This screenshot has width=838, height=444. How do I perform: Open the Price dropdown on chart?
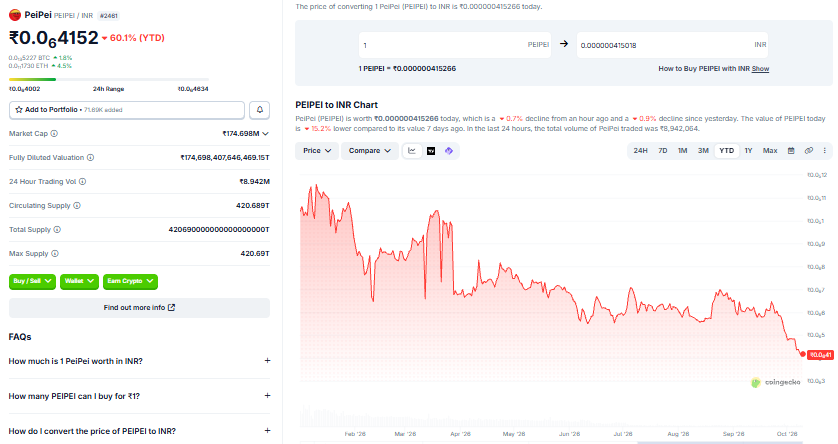317,151
